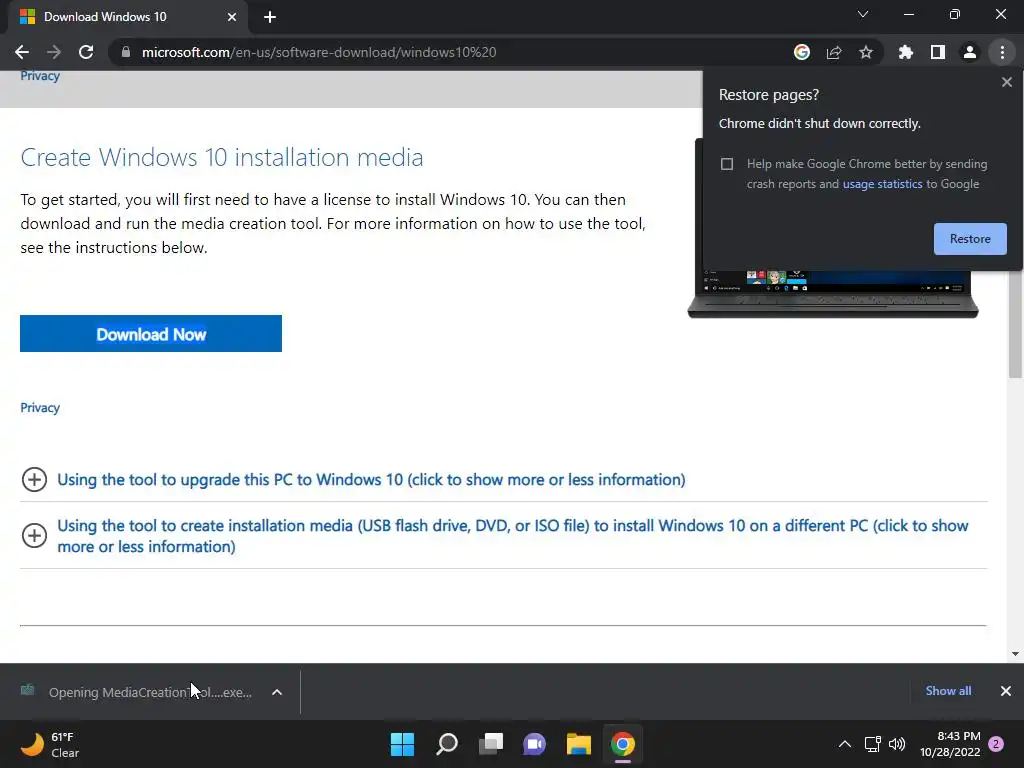Open Teams Chat on taskbar
1024x768 pixels.
click(534, 744)
